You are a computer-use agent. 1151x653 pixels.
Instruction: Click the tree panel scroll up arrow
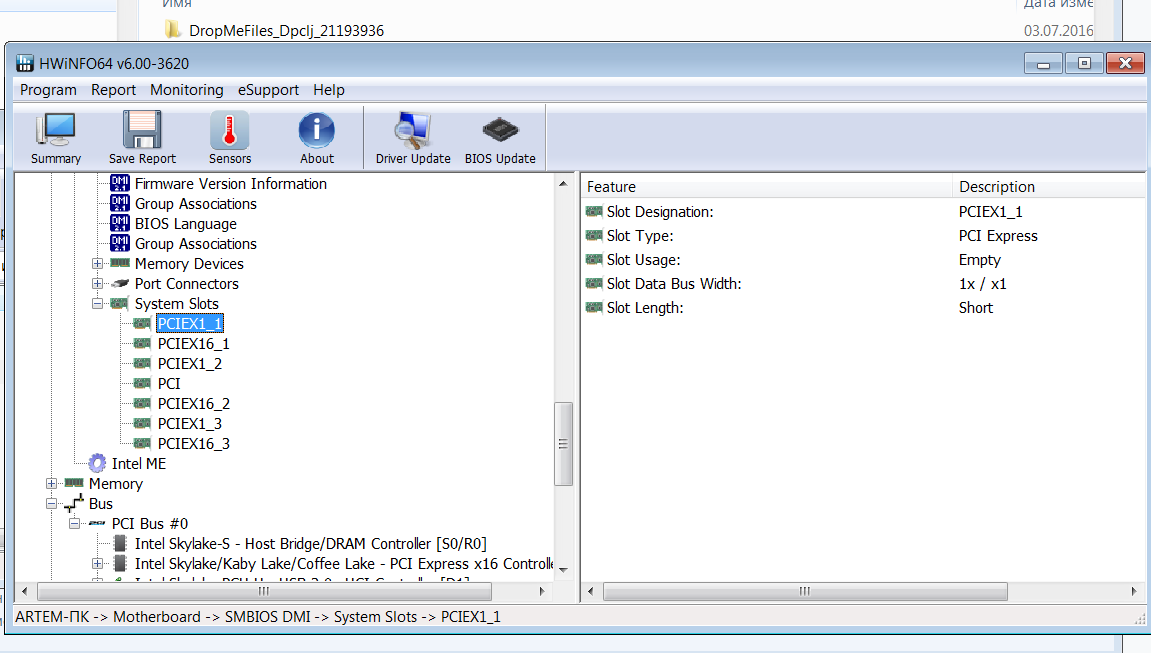pos(563,183)
